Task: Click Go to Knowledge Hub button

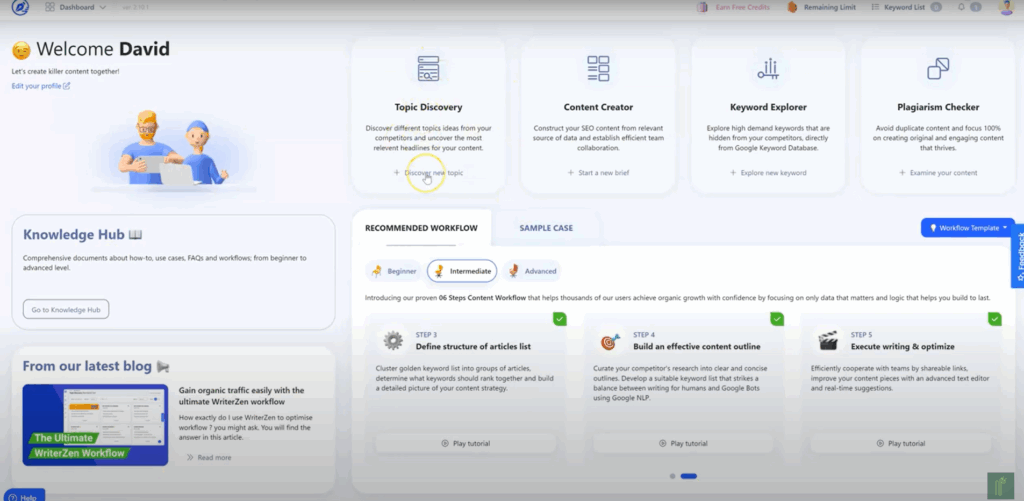Action: coord(66,310)
